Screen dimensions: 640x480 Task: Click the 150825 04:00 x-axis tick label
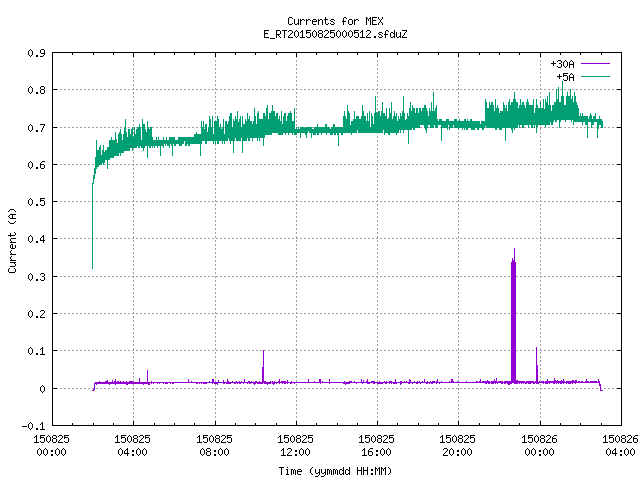coord(132,445)
